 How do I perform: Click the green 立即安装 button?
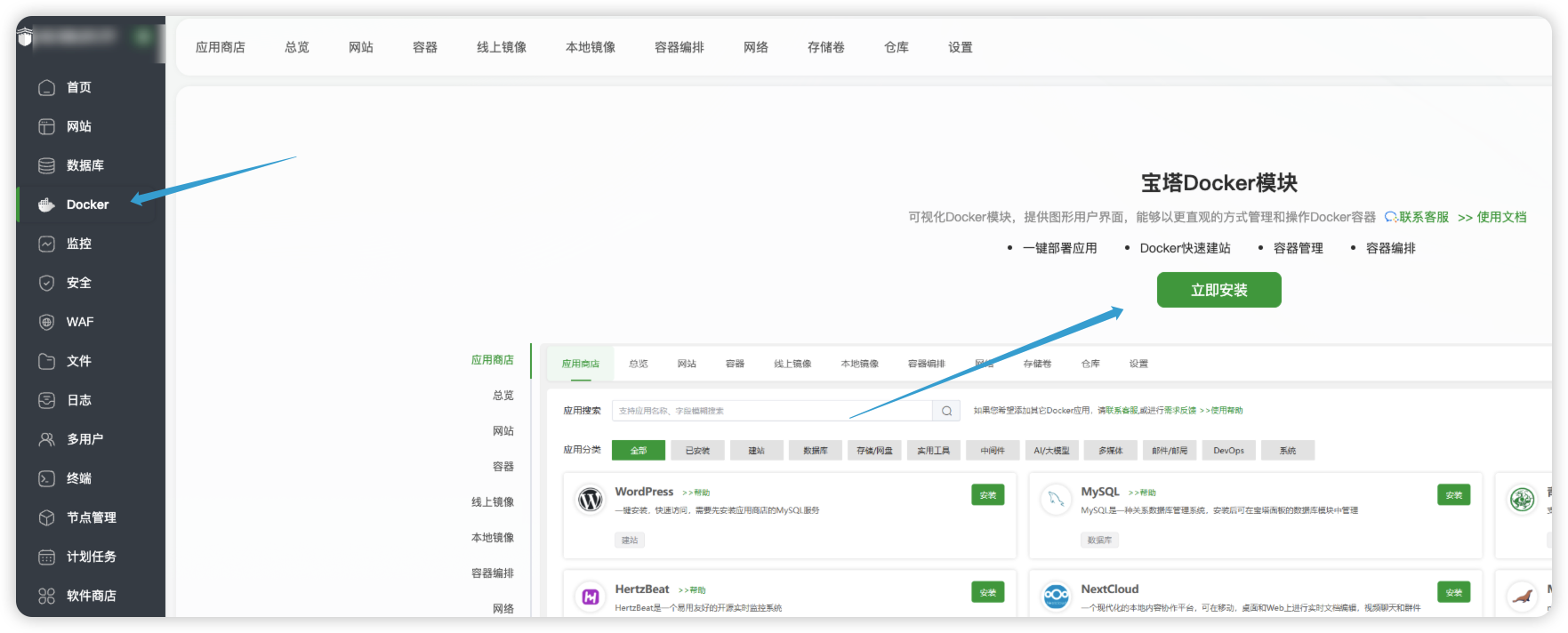click(1218, 290)
